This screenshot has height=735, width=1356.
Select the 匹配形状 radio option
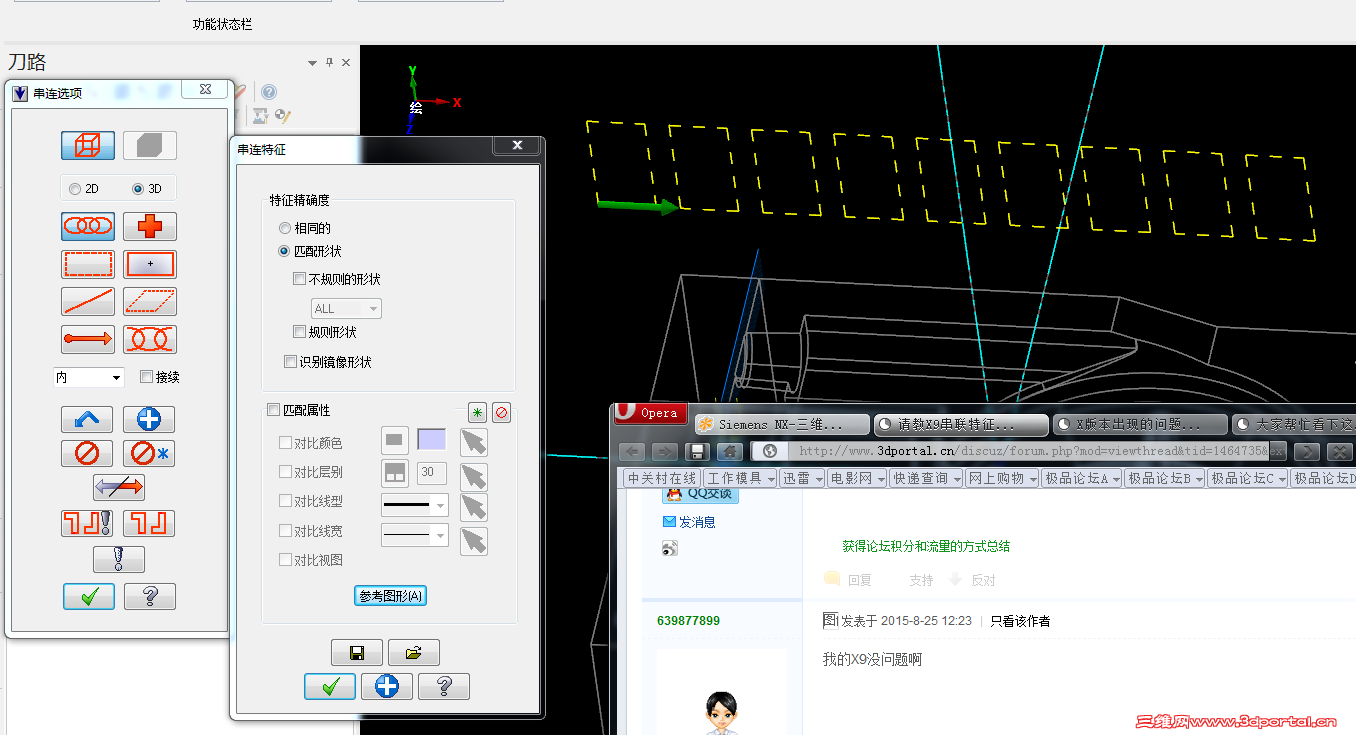pyautogui.click(x=285, y=251)
